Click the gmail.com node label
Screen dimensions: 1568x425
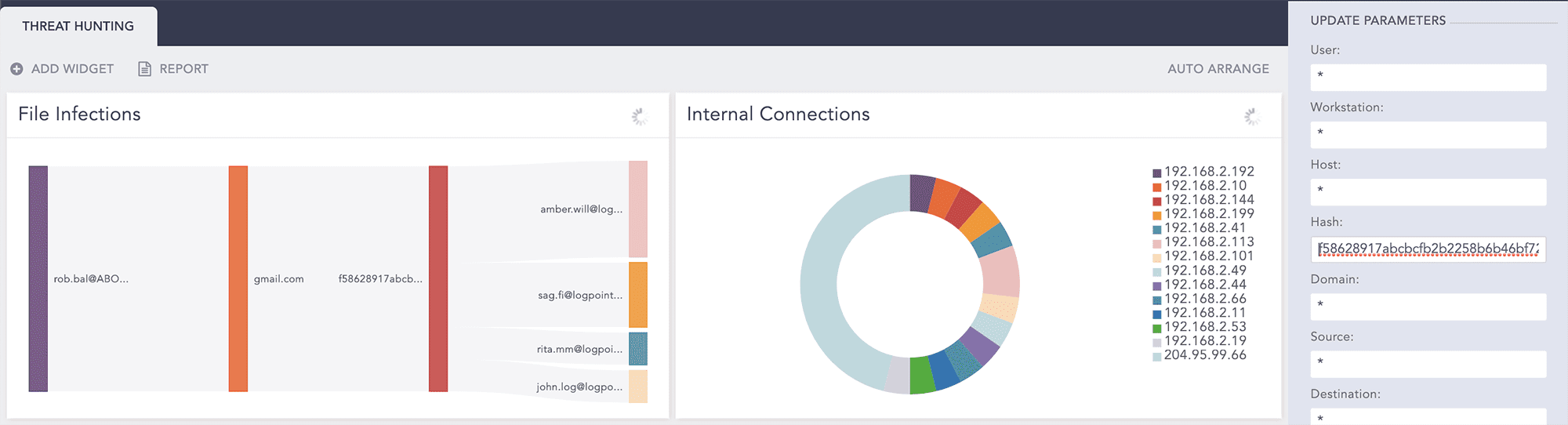pyautogui.click(x=278, y=279)
